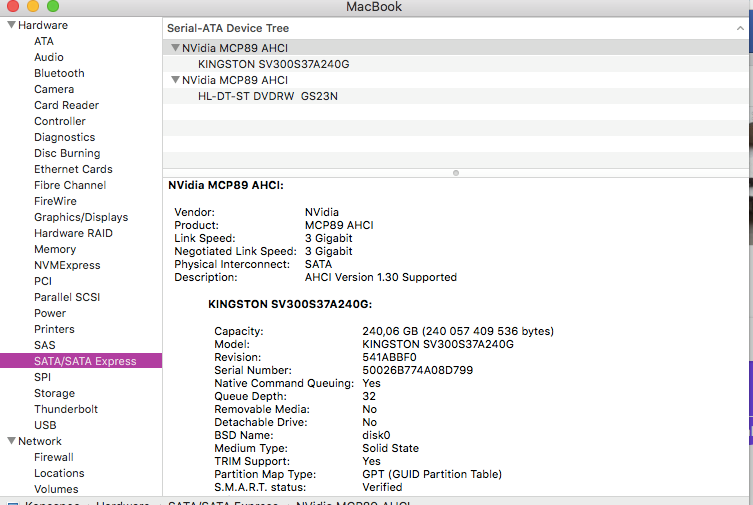Image resolution: width=753 pixels, height=505 pixels.
Task: Click the Negotiated Link Speed 3 Gigabit value
Action: pos(328,251)
